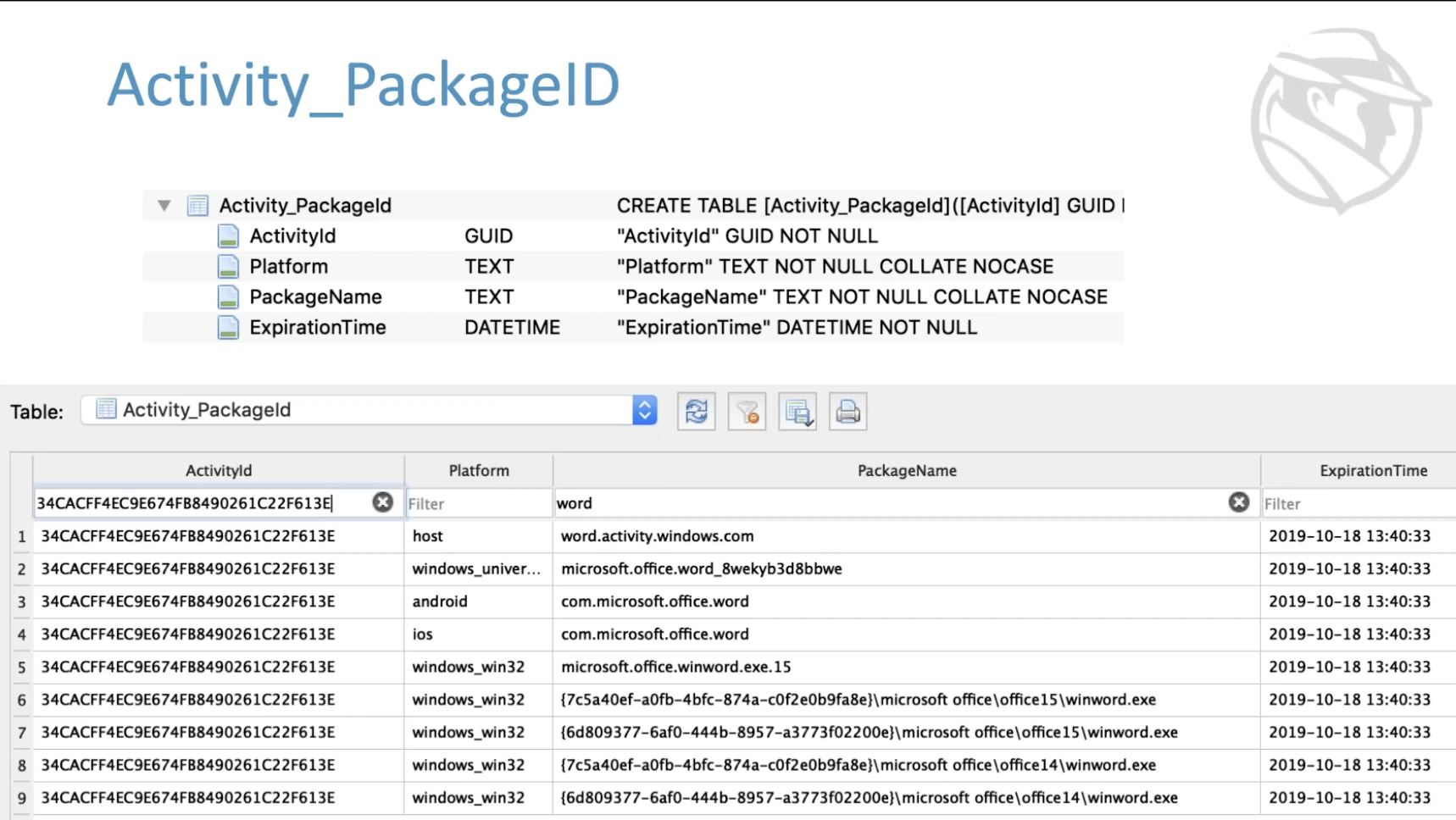
Task: Click the refresh table data icon
Action: coord(696,412)
